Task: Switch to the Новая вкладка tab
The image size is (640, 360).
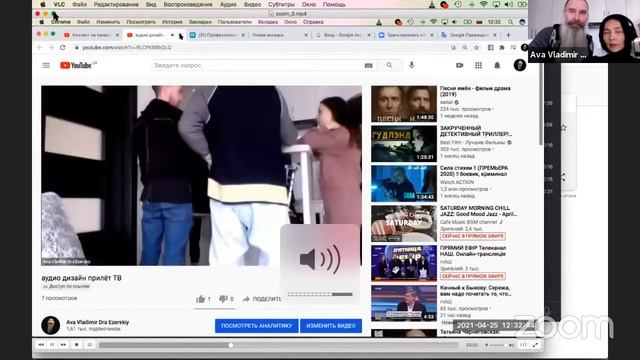Action: click(x=278, y=35)
